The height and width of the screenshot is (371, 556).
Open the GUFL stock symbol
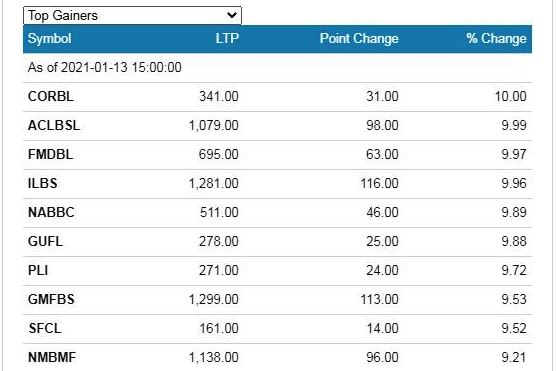[x=45, y=242]
